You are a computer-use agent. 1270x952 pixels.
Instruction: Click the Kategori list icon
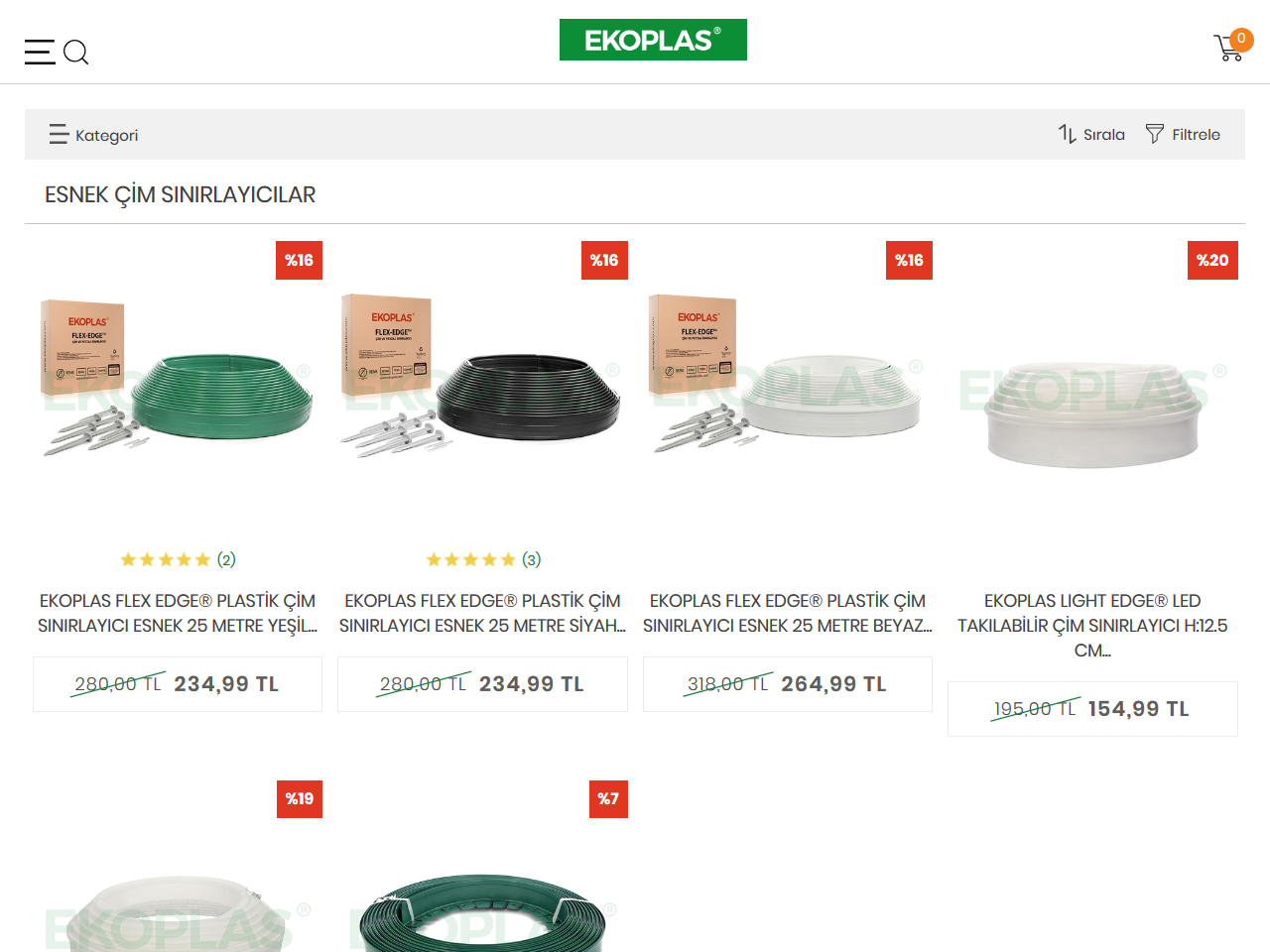tap(59, 134)
